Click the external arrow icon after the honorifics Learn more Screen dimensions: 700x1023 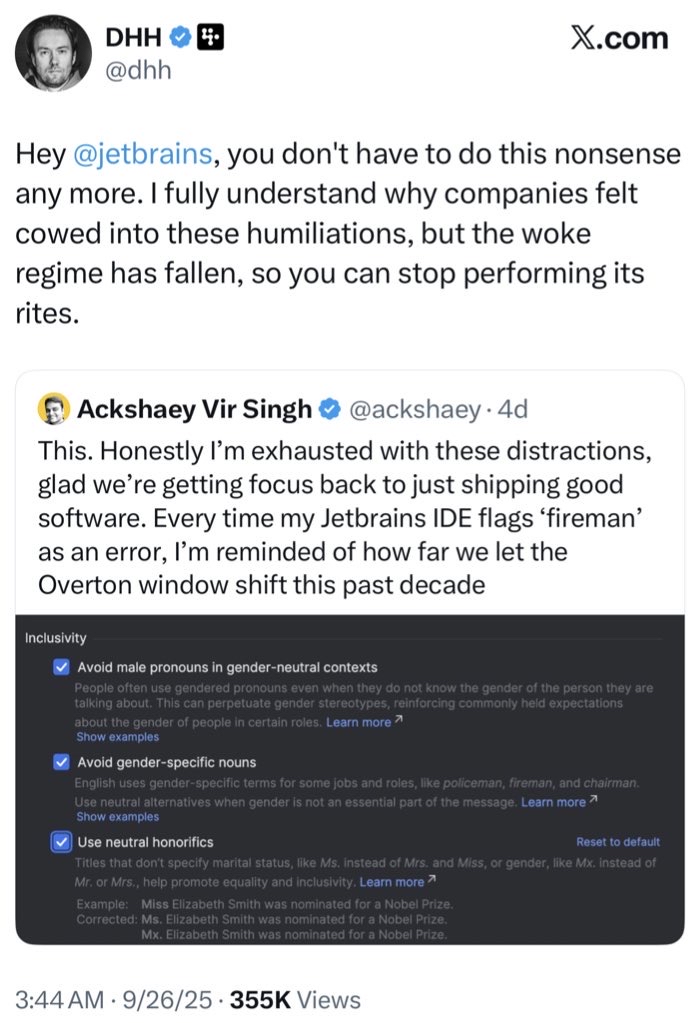(432, 881)
